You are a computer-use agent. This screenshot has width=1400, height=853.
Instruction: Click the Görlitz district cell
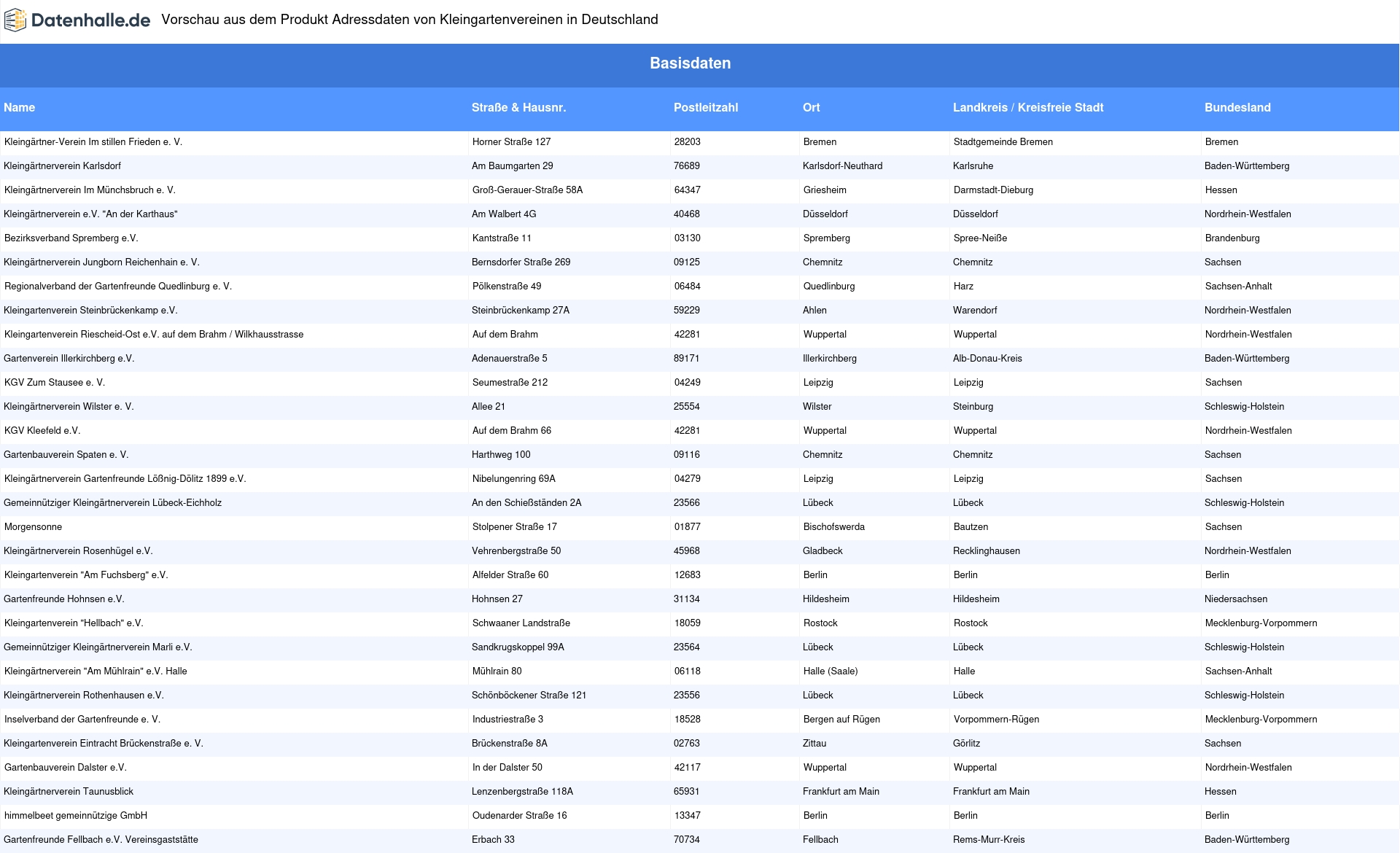[967, 744]
